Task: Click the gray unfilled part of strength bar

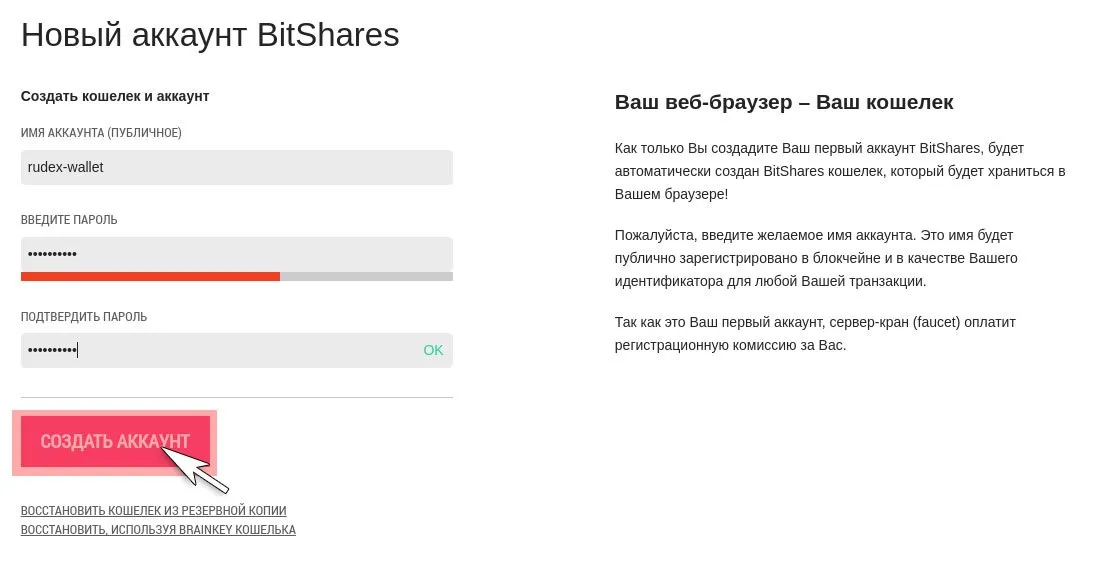Action: (366, 276)
